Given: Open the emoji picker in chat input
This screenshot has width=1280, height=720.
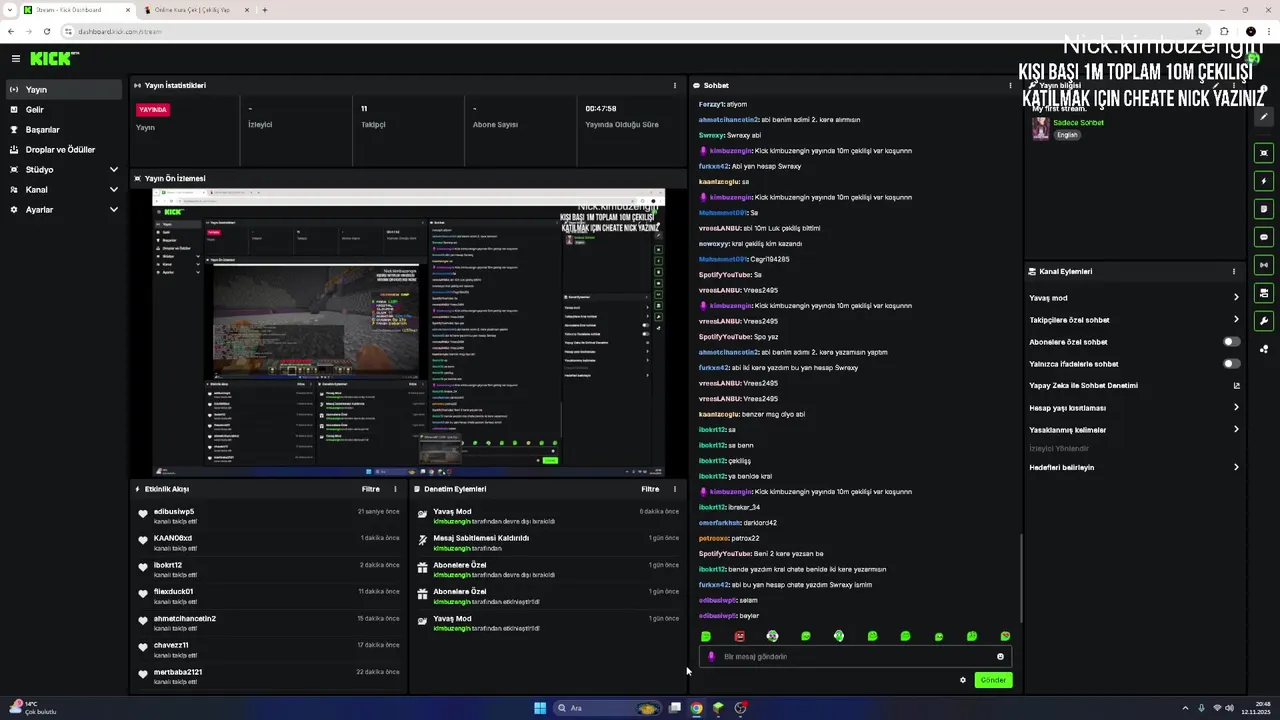Looking at the screenshot, I should click(x=1000, y=657).
